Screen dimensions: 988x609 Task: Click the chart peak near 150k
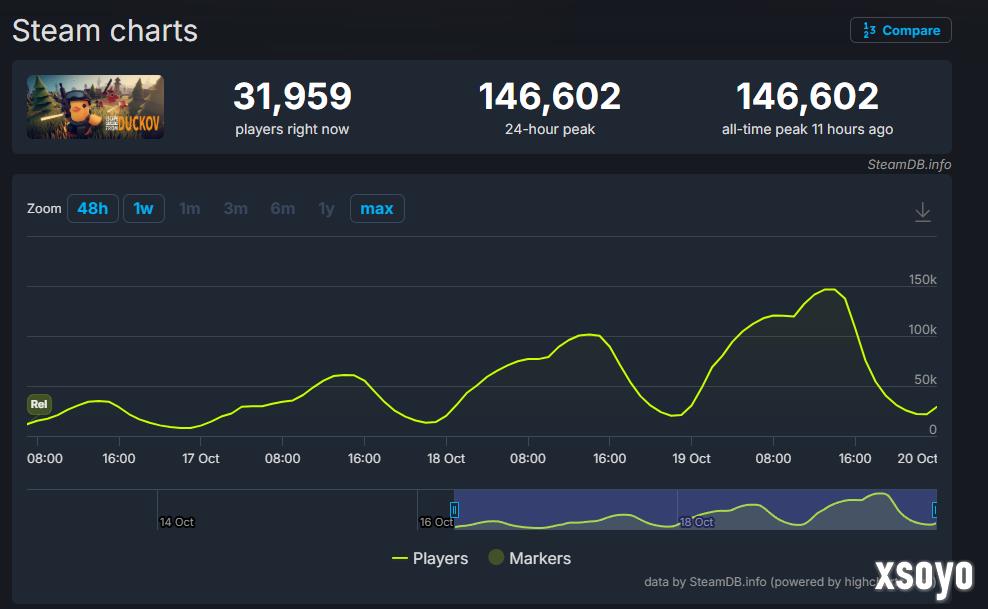[829, 289]
